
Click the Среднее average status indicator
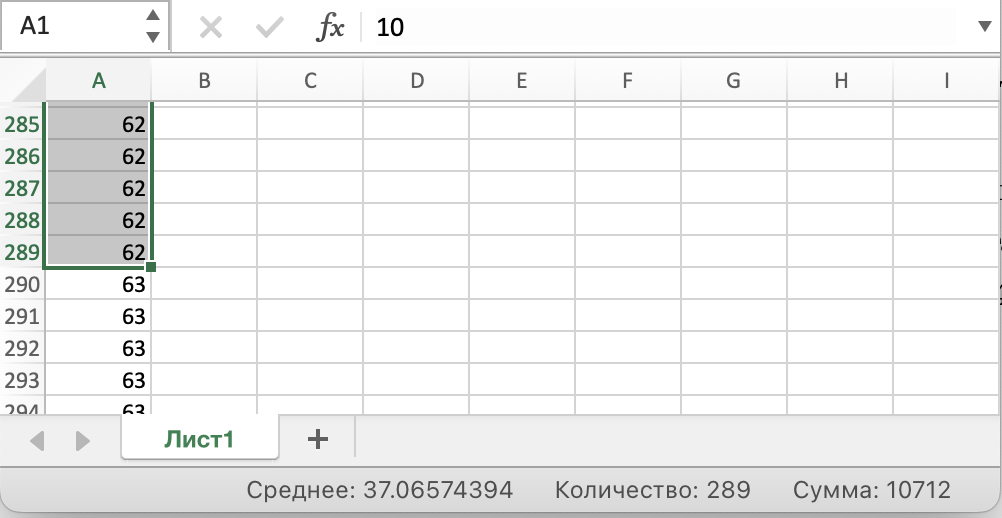[x=380, y=490]
